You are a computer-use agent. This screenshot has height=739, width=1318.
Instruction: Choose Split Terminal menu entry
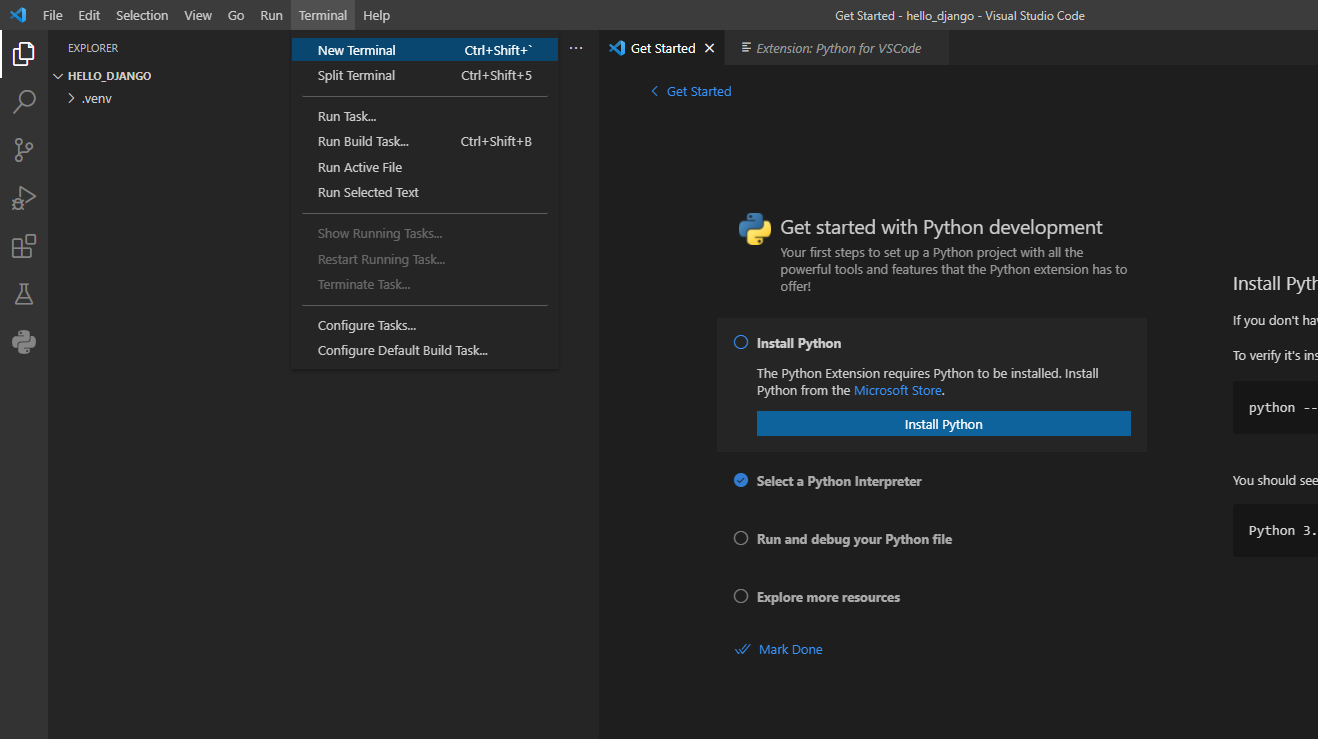[425, 75]
